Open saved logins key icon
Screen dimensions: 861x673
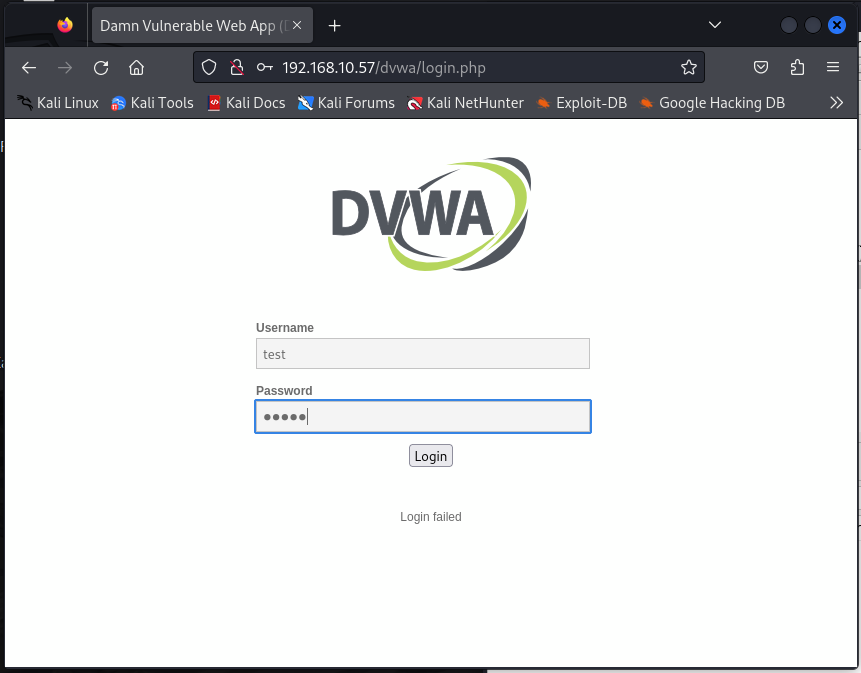coord(265,68)
